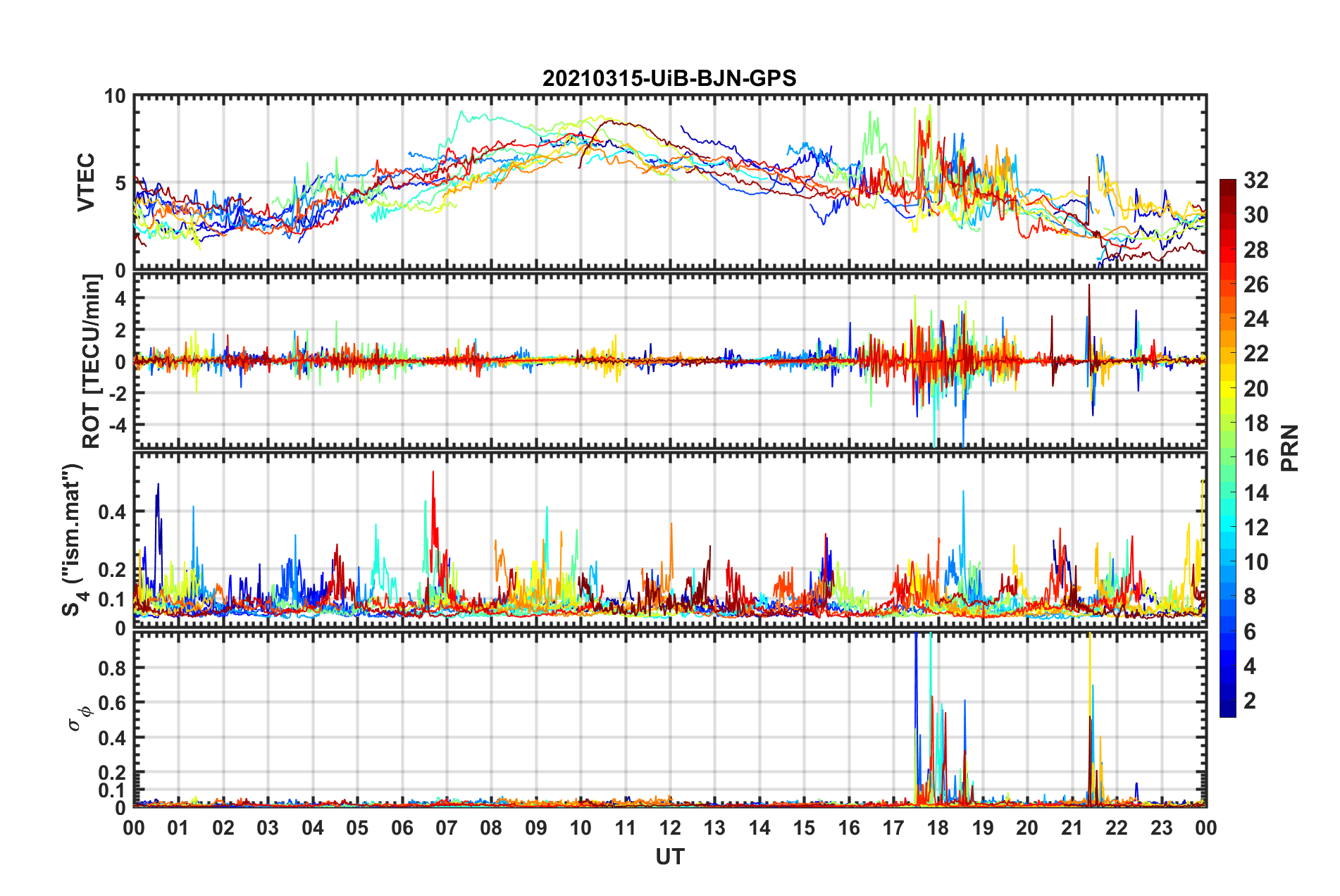1340x896 pixels.
Task: Click inside the sigma-phi plot panel
Action: coord(670,719)
